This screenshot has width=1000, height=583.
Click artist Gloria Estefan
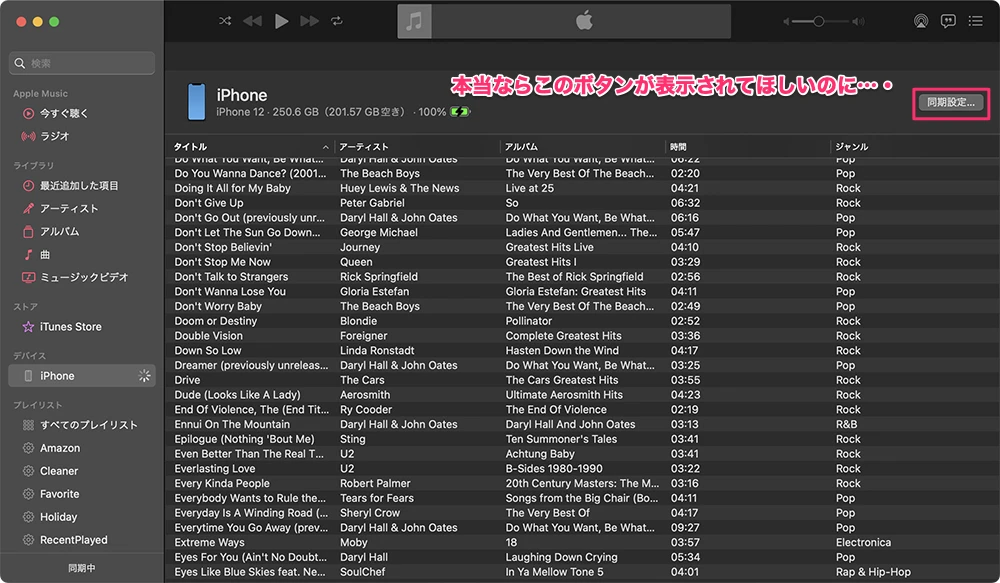click(374, 292)
